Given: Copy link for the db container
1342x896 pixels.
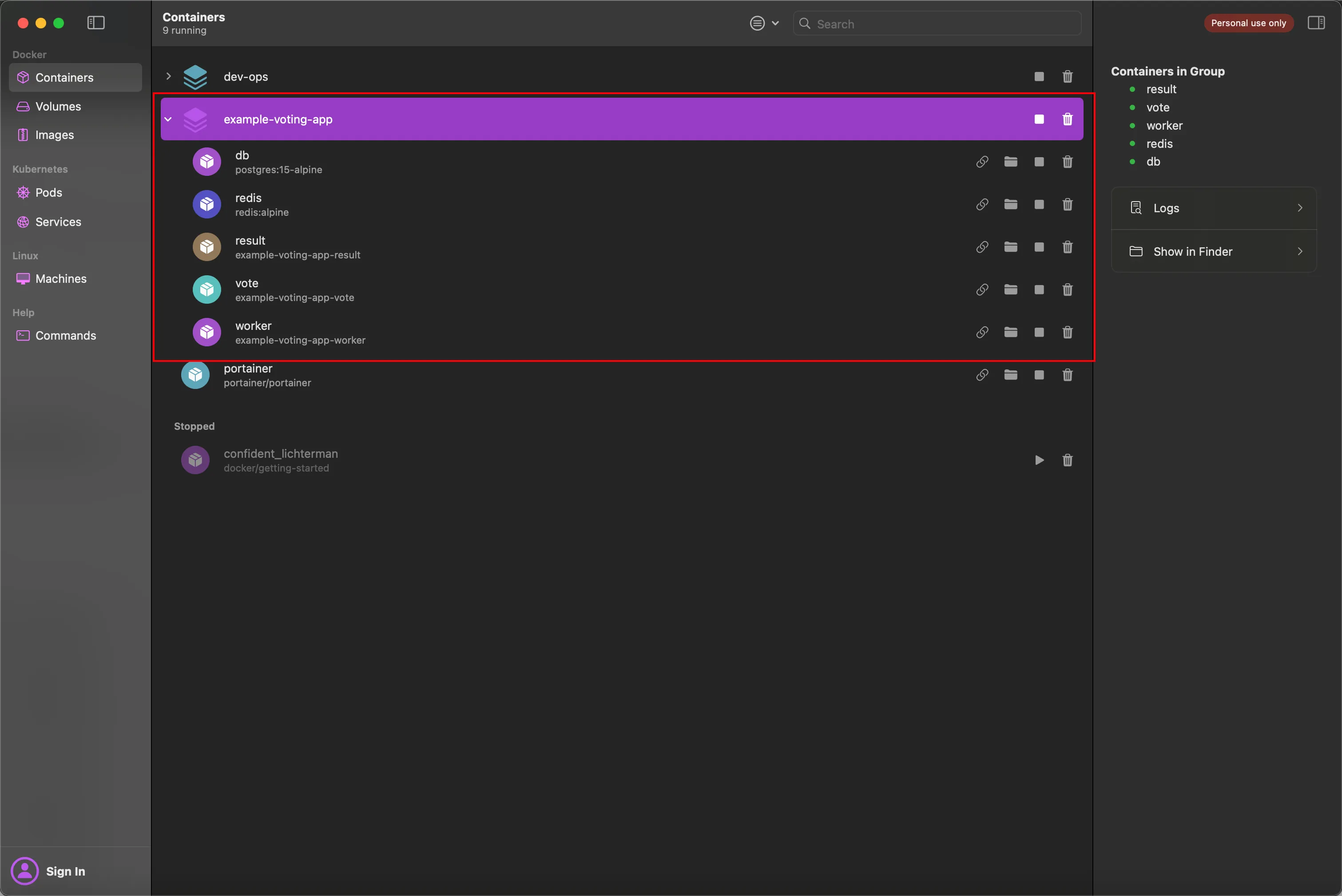Looking at the screenshot, I should click(982, 162).
